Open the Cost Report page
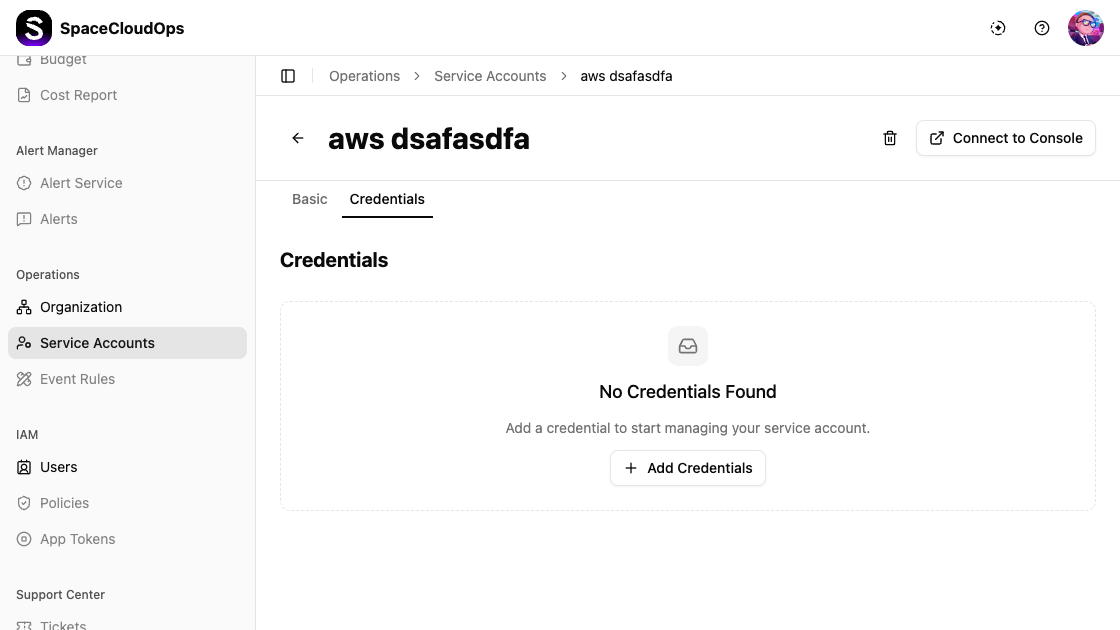Screen dimensions: 1120x630 point(78,95)
